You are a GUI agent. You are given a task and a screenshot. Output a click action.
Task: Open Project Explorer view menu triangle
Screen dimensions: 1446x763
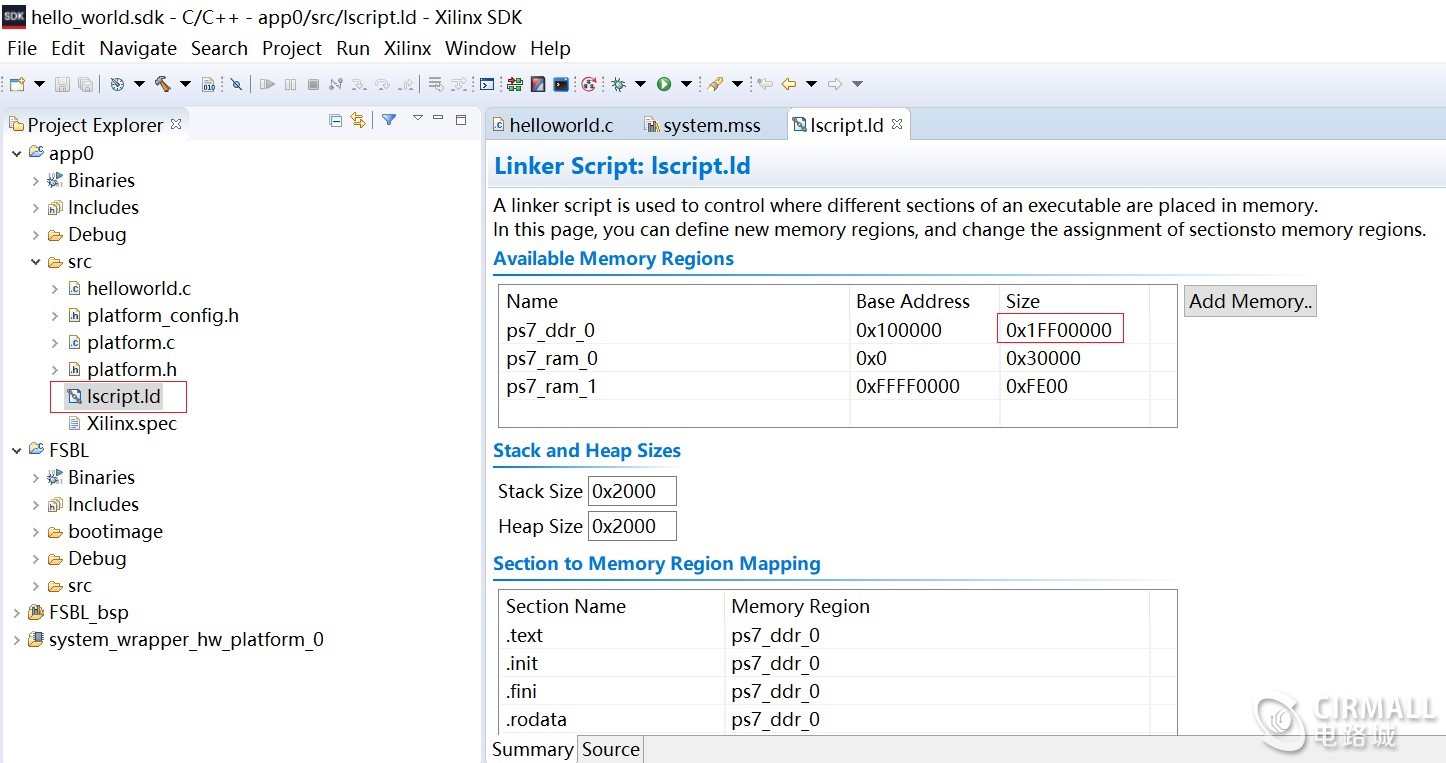coord(417,118)
